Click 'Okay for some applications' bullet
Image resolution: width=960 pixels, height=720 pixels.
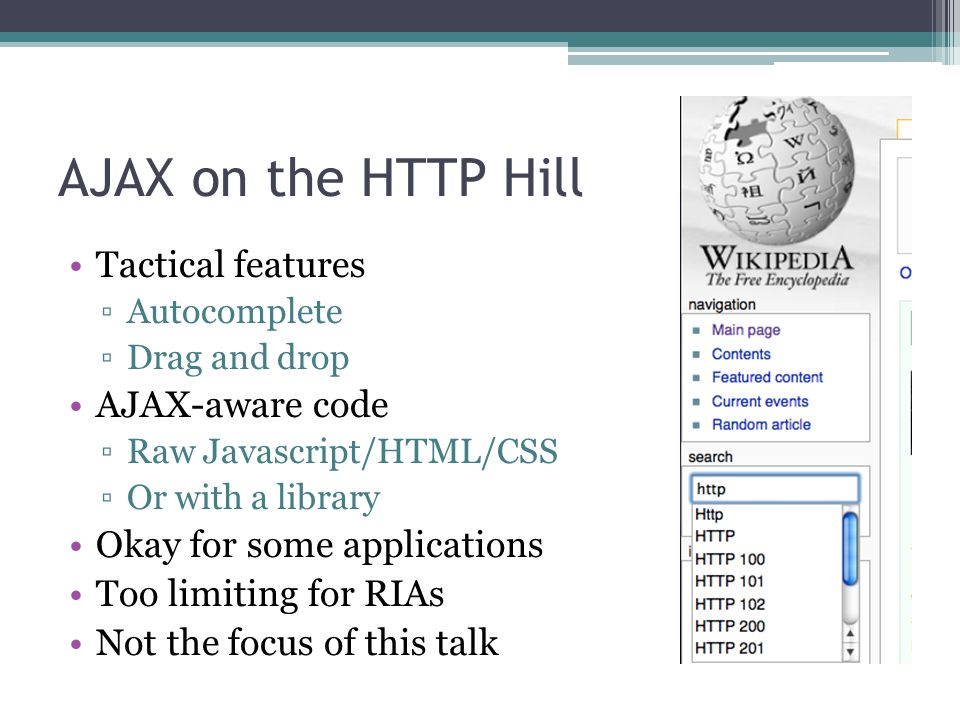click(x=319, y=545)
